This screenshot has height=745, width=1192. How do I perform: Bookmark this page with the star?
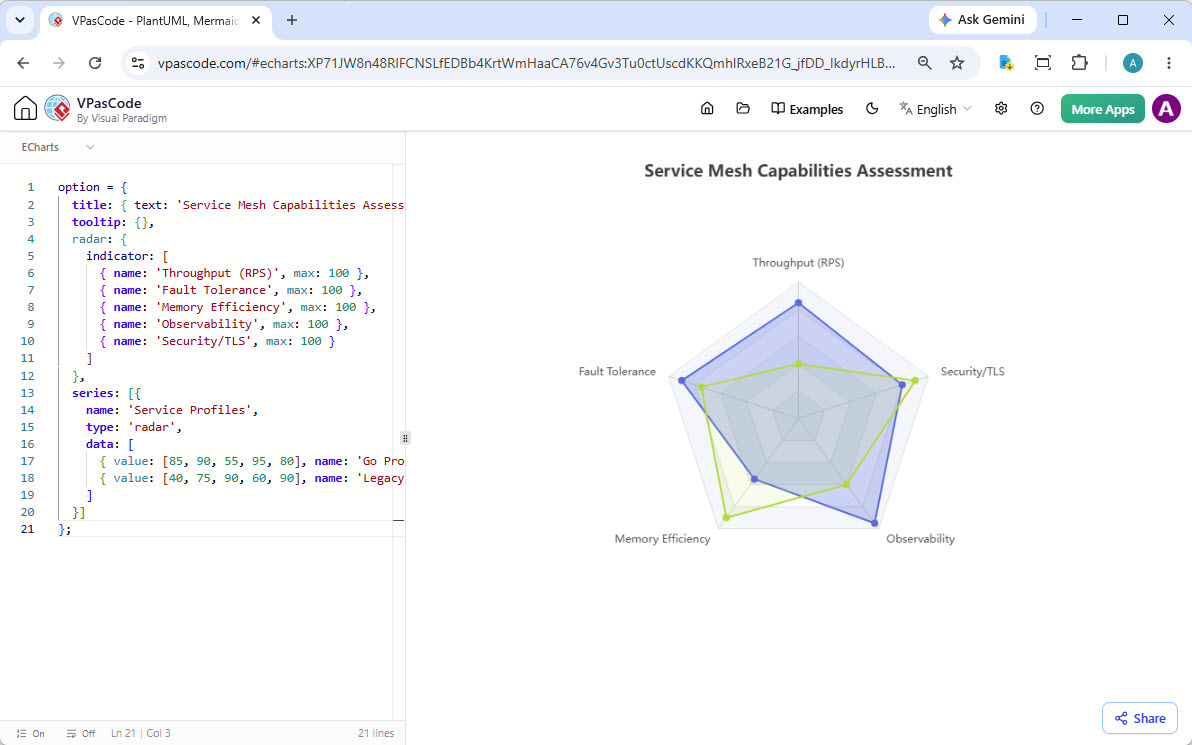coord(957,63)
